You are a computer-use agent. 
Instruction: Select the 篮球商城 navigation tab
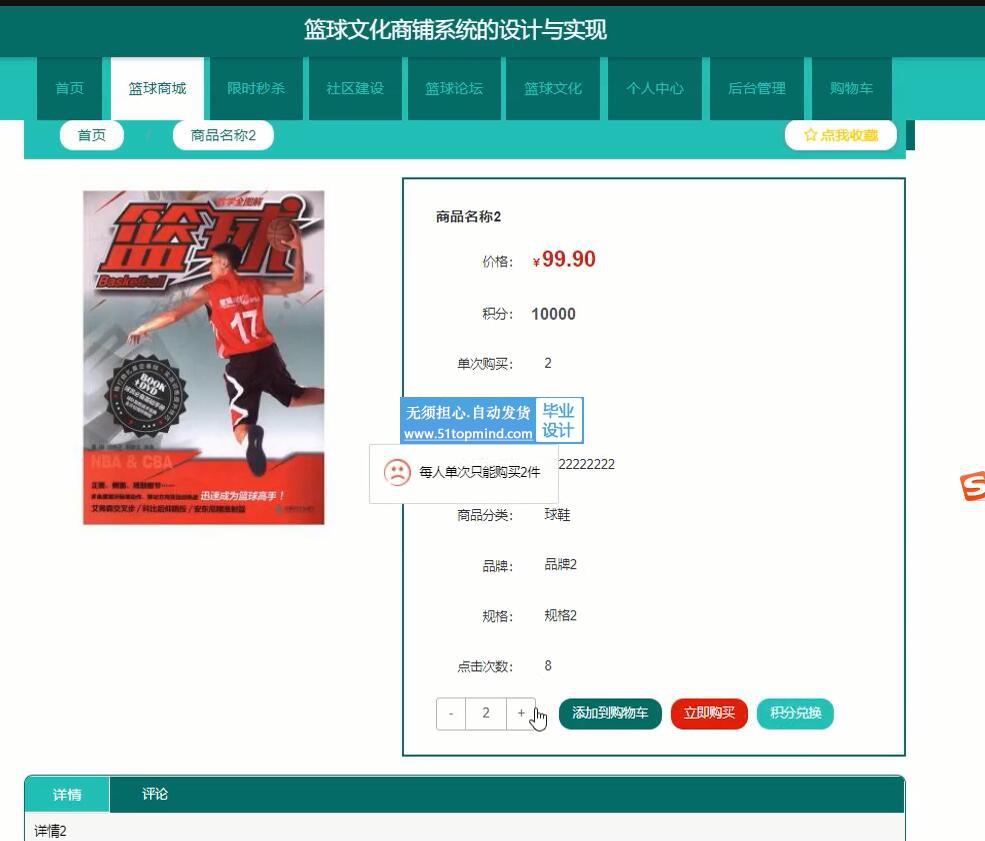157,88
